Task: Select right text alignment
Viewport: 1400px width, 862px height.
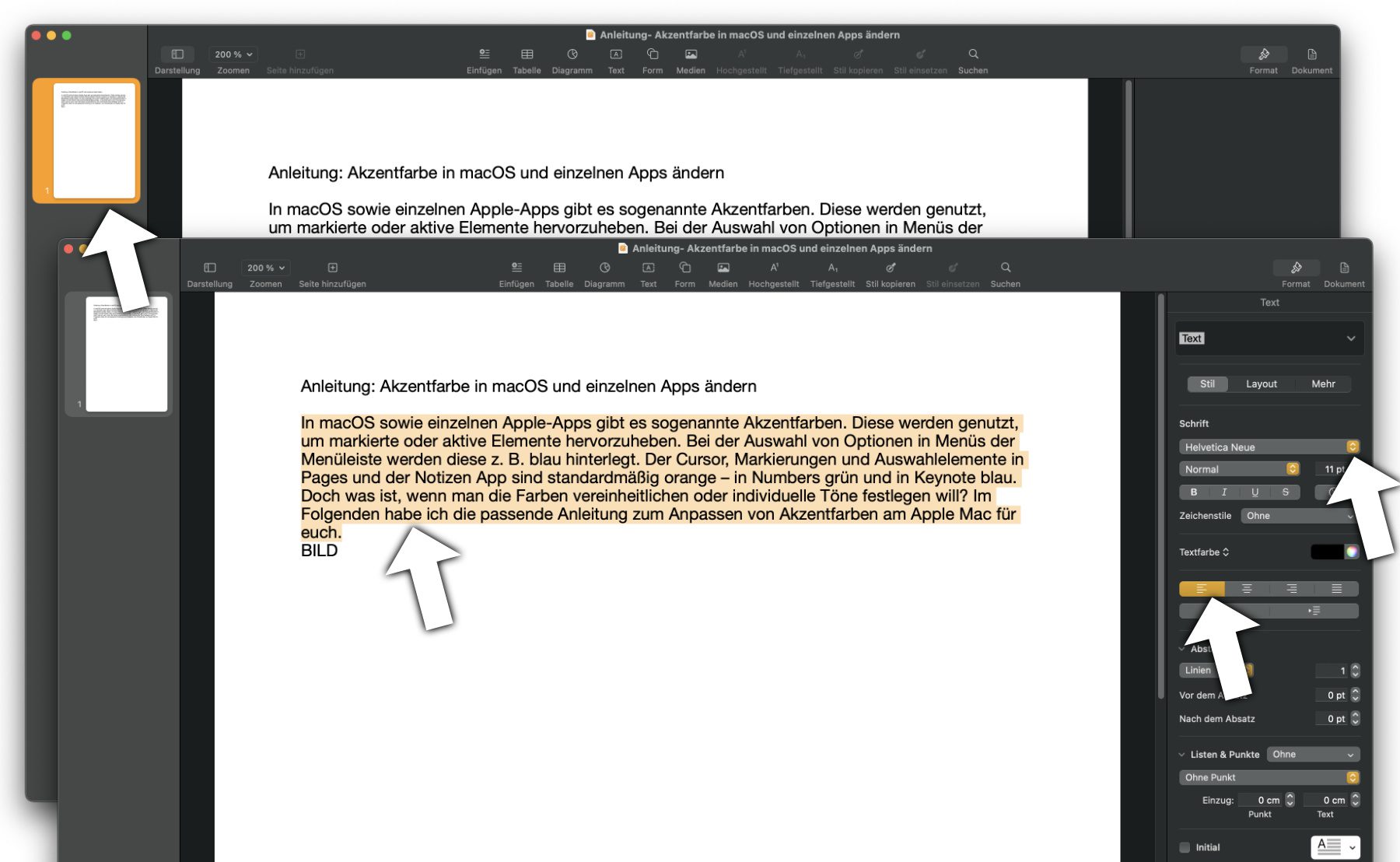Action: coord(1292,589)
